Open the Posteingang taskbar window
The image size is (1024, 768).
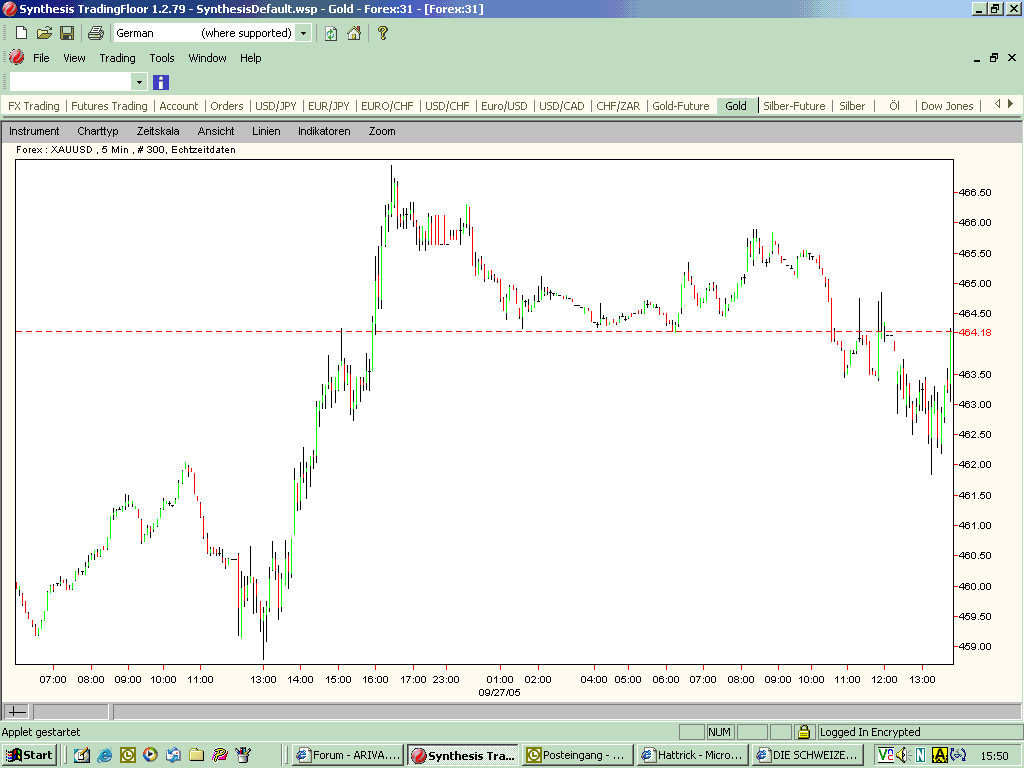pos(577,755)
